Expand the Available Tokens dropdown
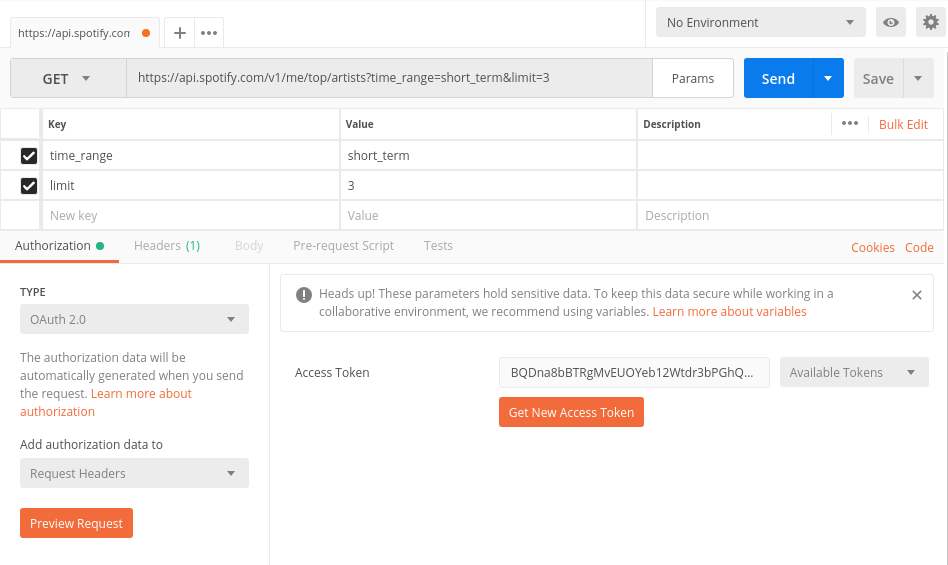Image resolution: width=948 pixels, height=565 pixels. [854, 372]
